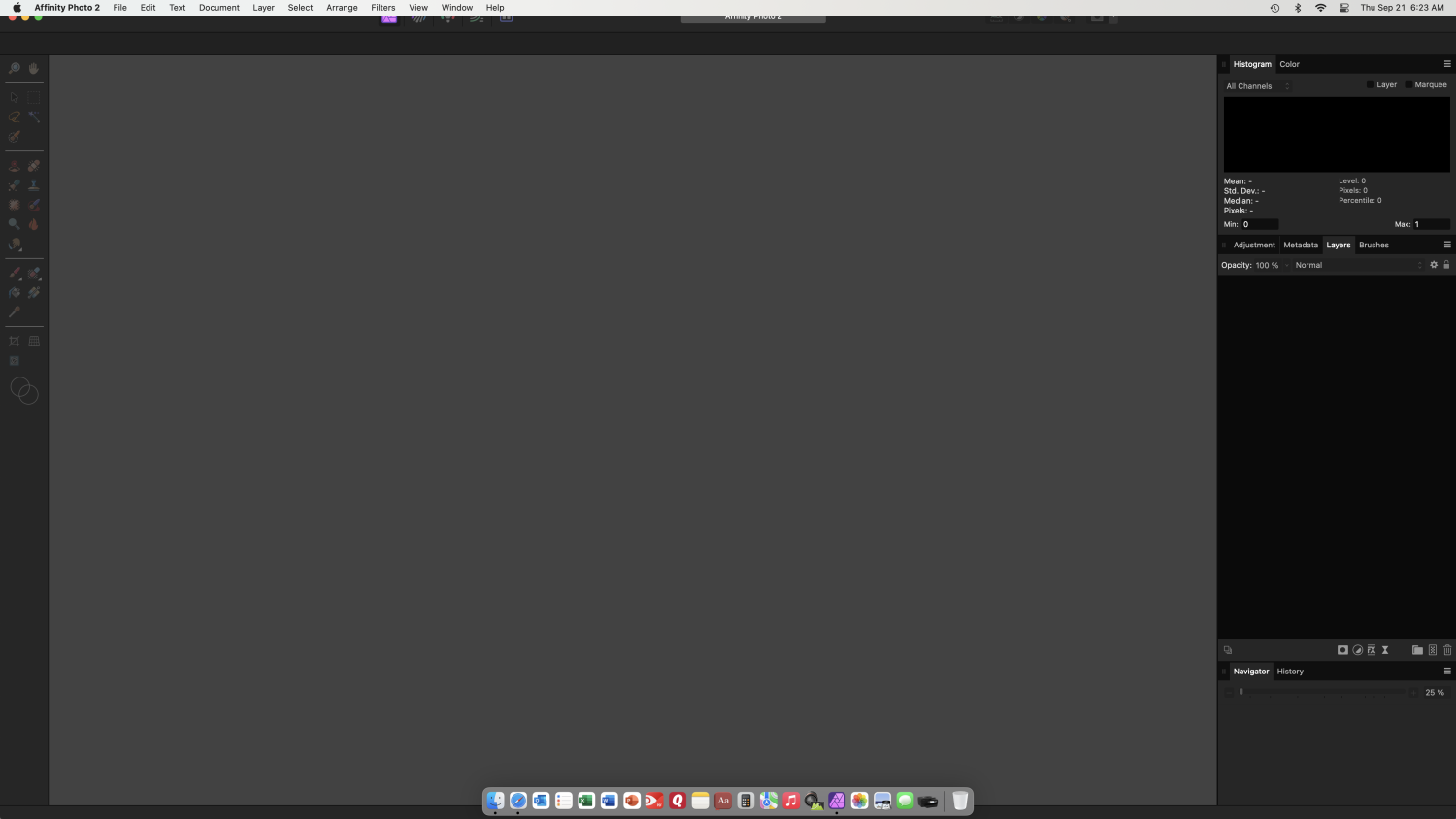Toggle the lock icon in the Layers panel
1456x819 pixels.
point(1447,264)
